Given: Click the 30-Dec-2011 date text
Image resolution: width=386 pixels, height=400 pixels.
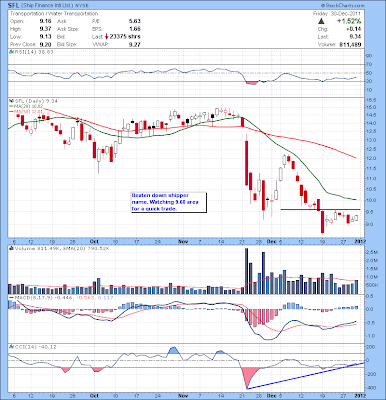Looking at the screenshot, I should tap(346, 14).
